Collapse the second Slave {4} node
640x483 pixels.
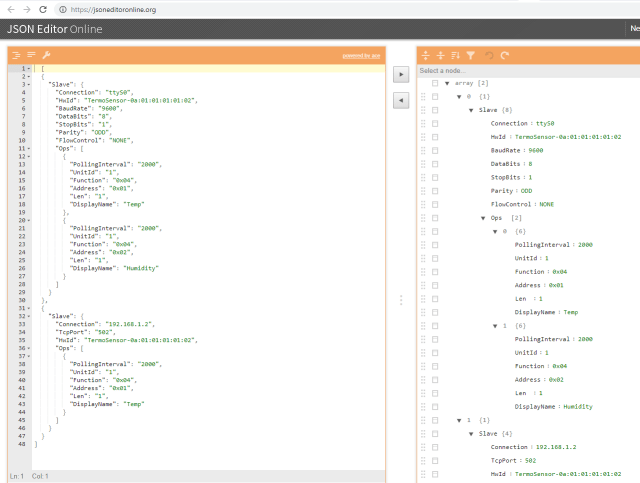point(471,434)
